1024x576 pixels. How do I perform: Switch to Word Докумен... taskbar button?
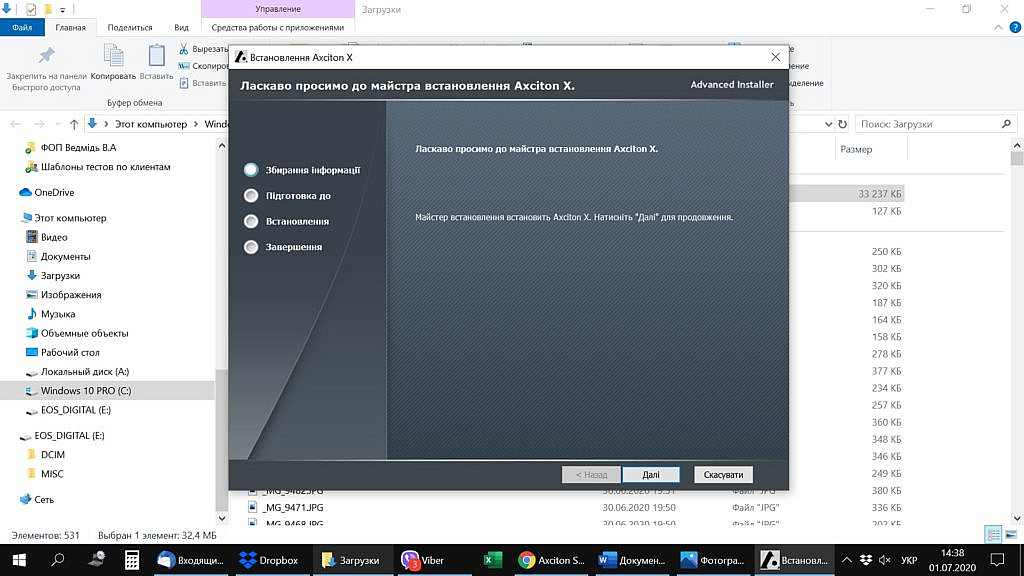tap(632, 560)
